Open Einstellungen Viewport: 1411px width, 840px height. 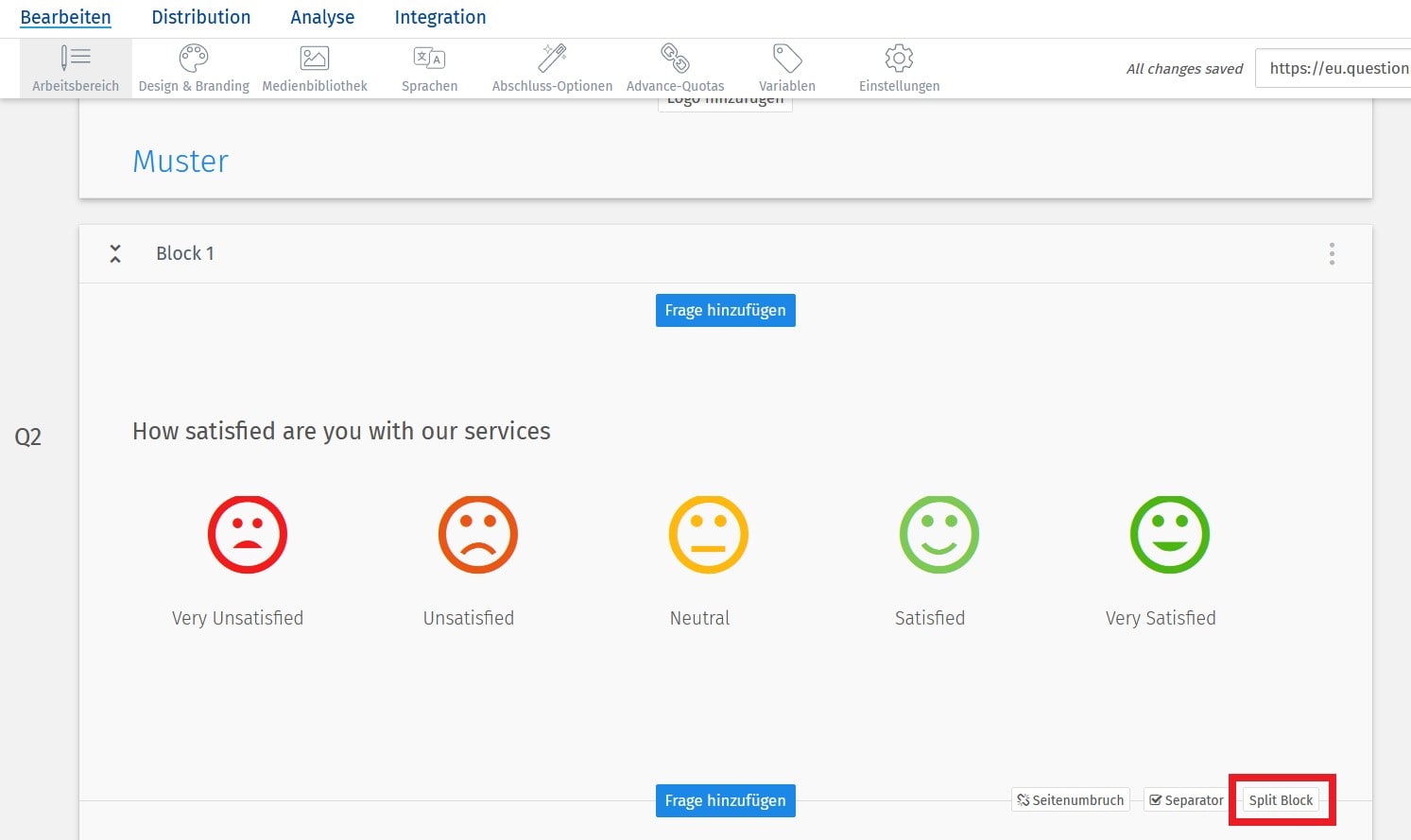click(898, 67)
